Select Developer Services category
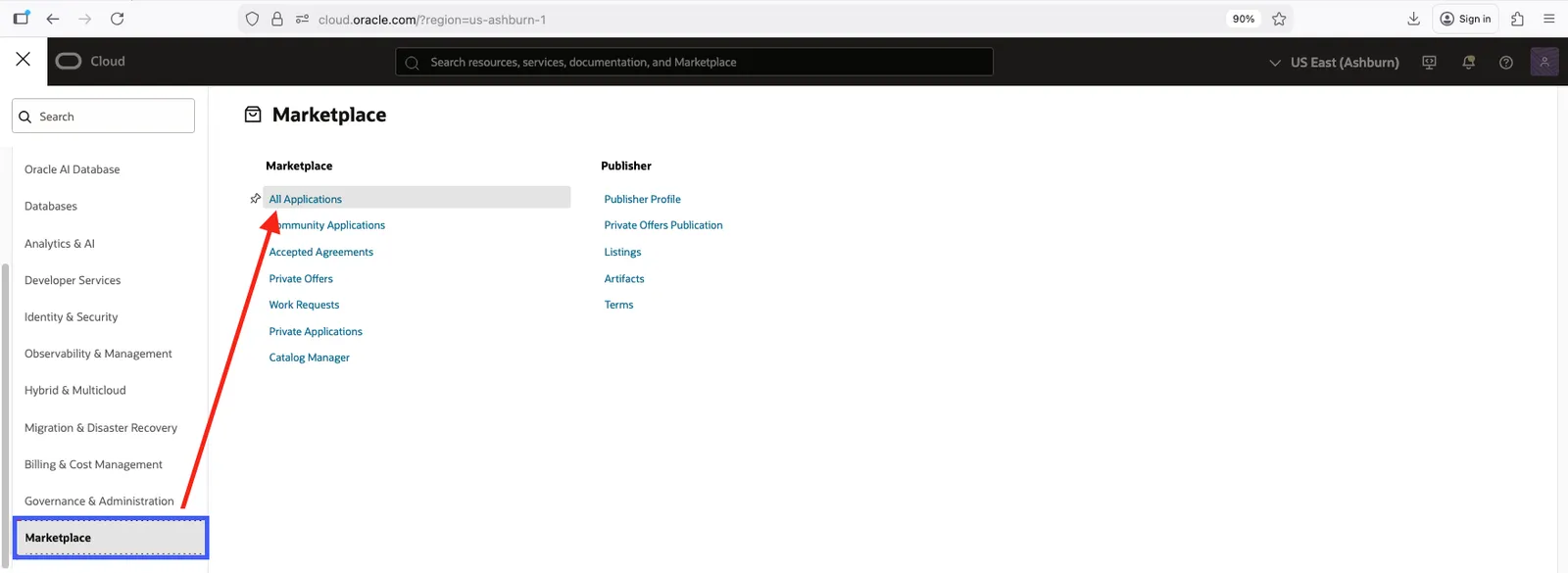 pos(73,280)
